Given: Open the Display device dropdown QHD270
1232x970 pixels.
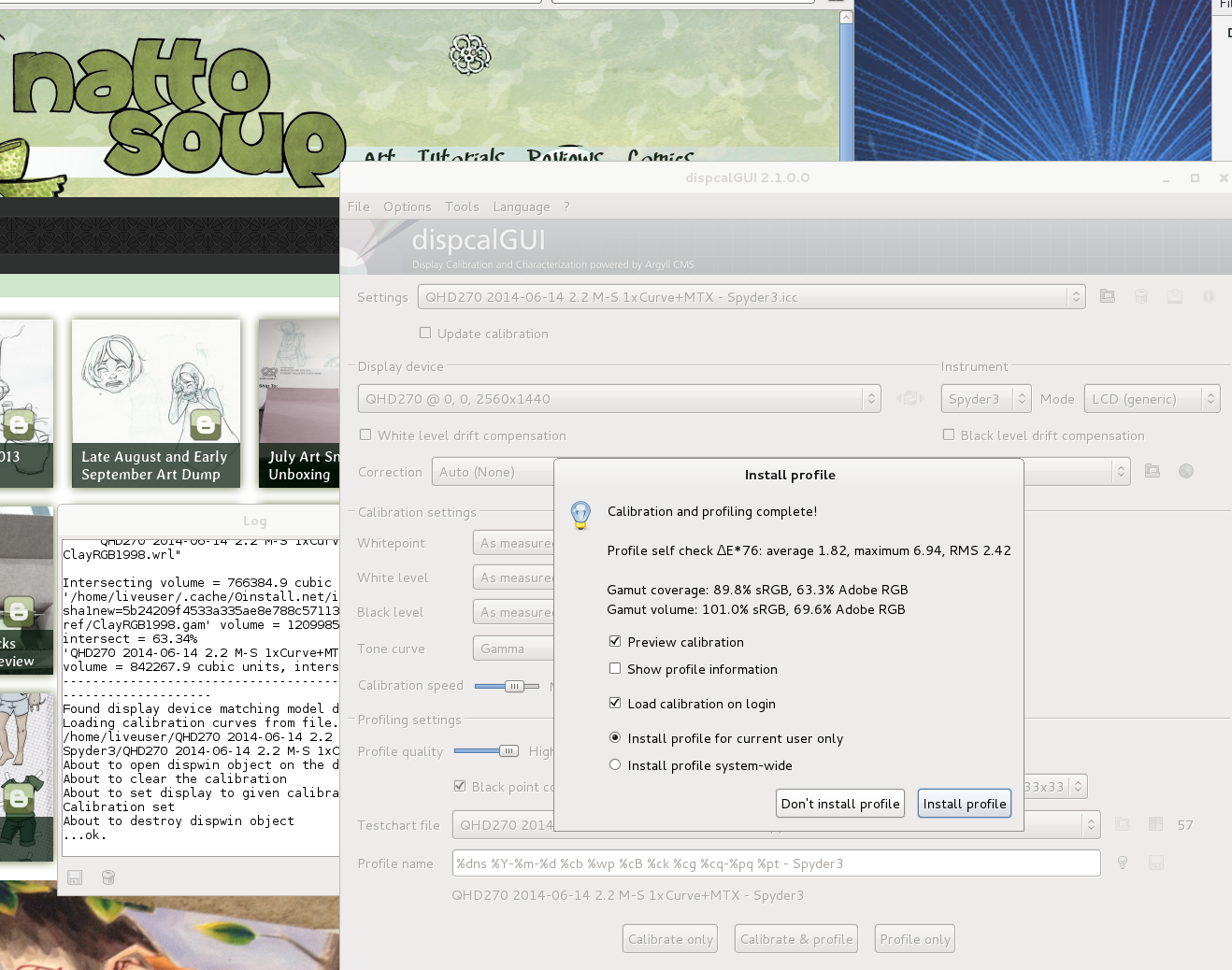Looking at the screenshot, I should [620, 399].
